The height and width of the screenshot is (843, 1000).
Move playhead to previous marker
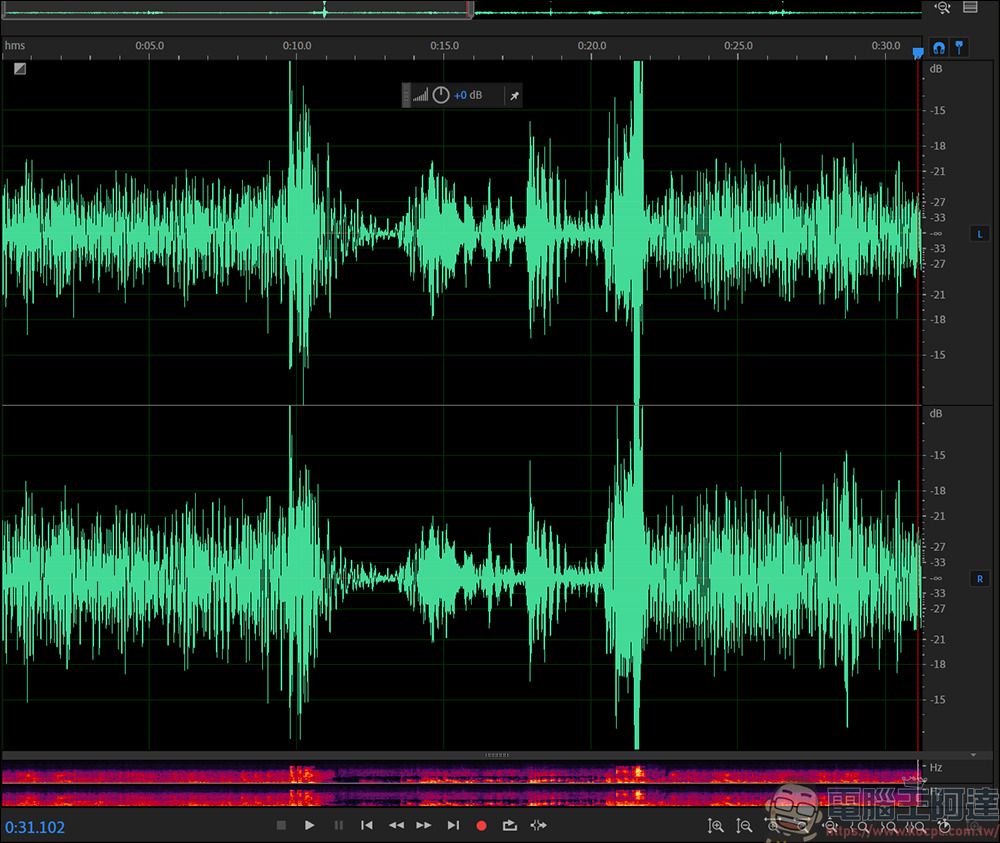point(367,825)
